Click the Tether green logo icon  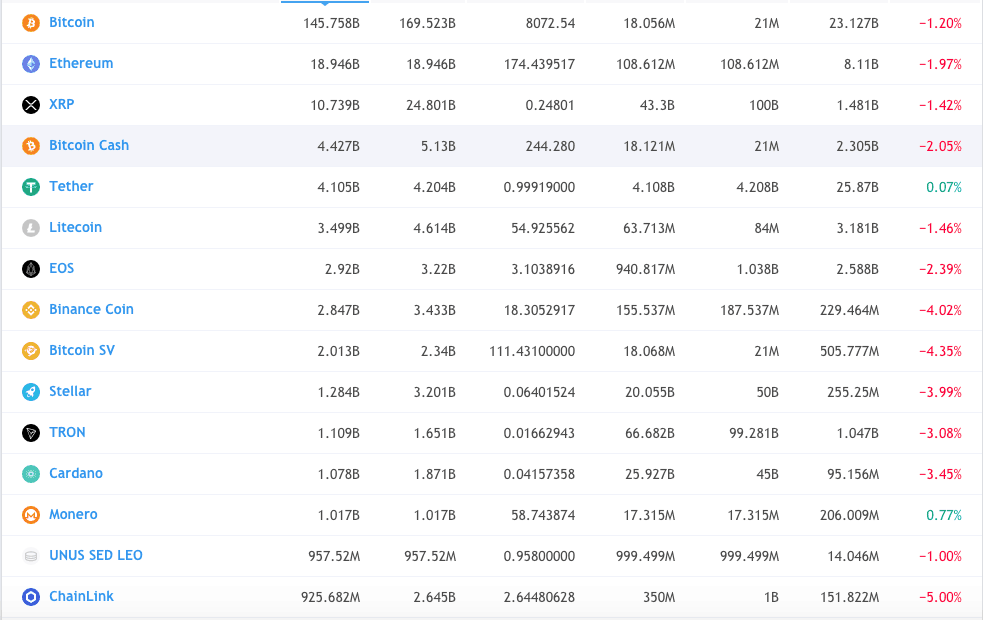pos(31,187)
